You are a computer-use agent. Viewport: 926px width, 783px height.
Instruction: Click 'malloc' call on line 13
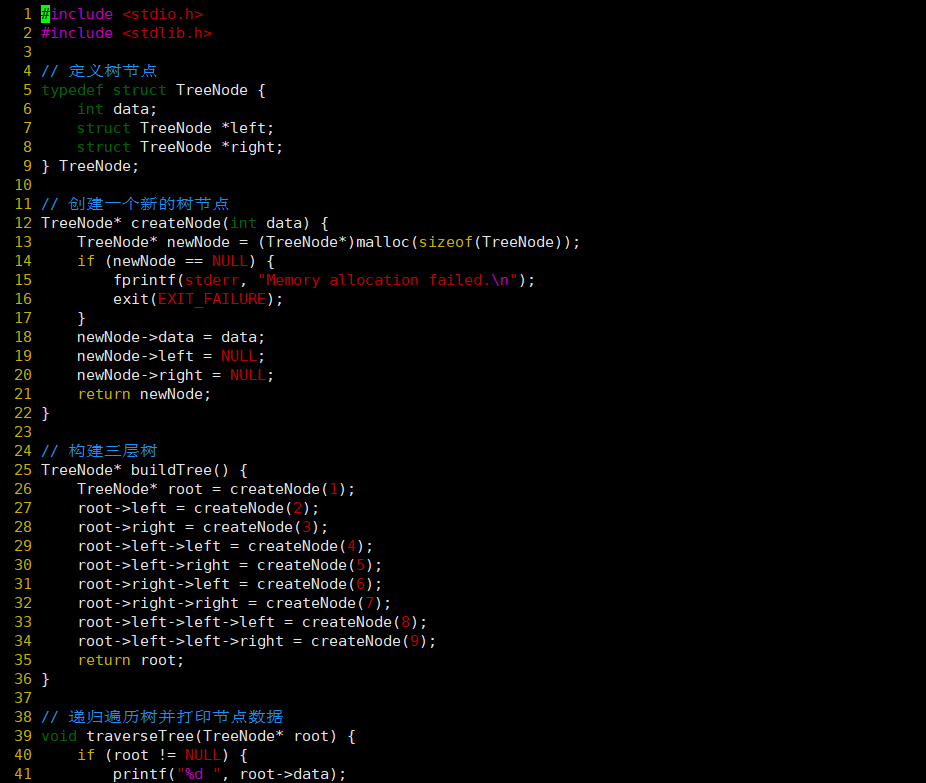point(383,242)
